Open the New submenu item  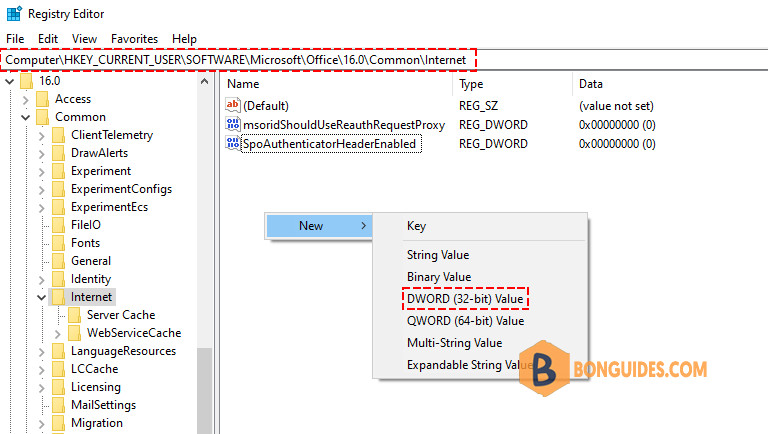(x=319, y=226)
